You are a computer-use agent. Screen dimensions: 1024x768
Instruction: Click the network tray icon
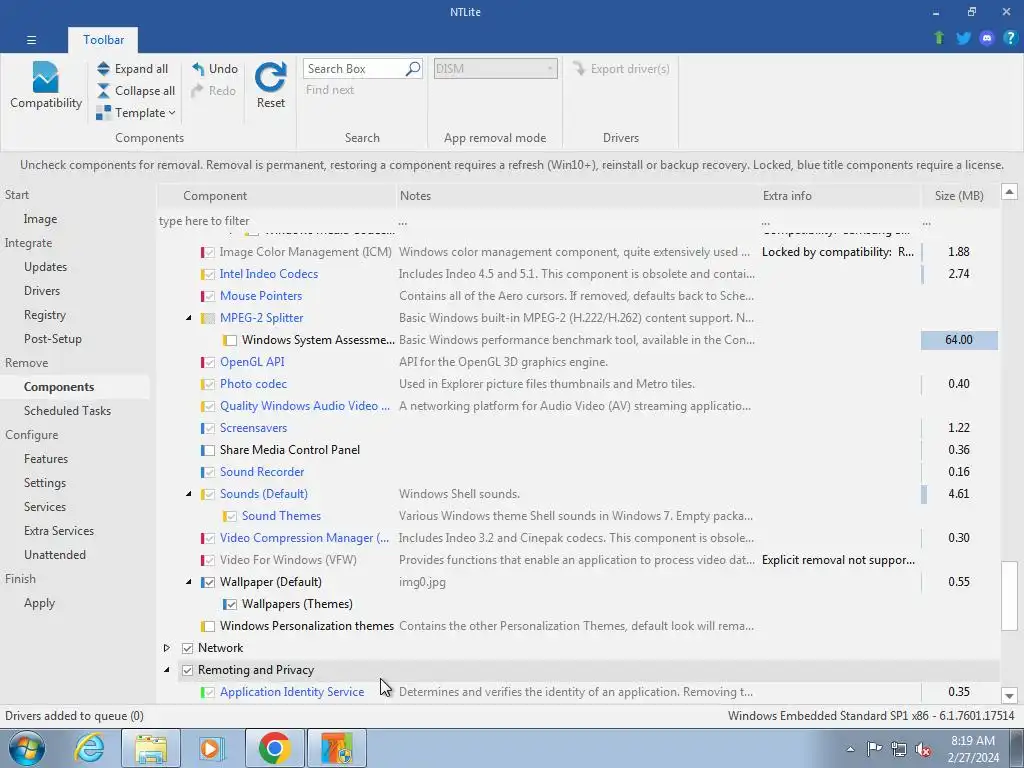pos(899,749)
